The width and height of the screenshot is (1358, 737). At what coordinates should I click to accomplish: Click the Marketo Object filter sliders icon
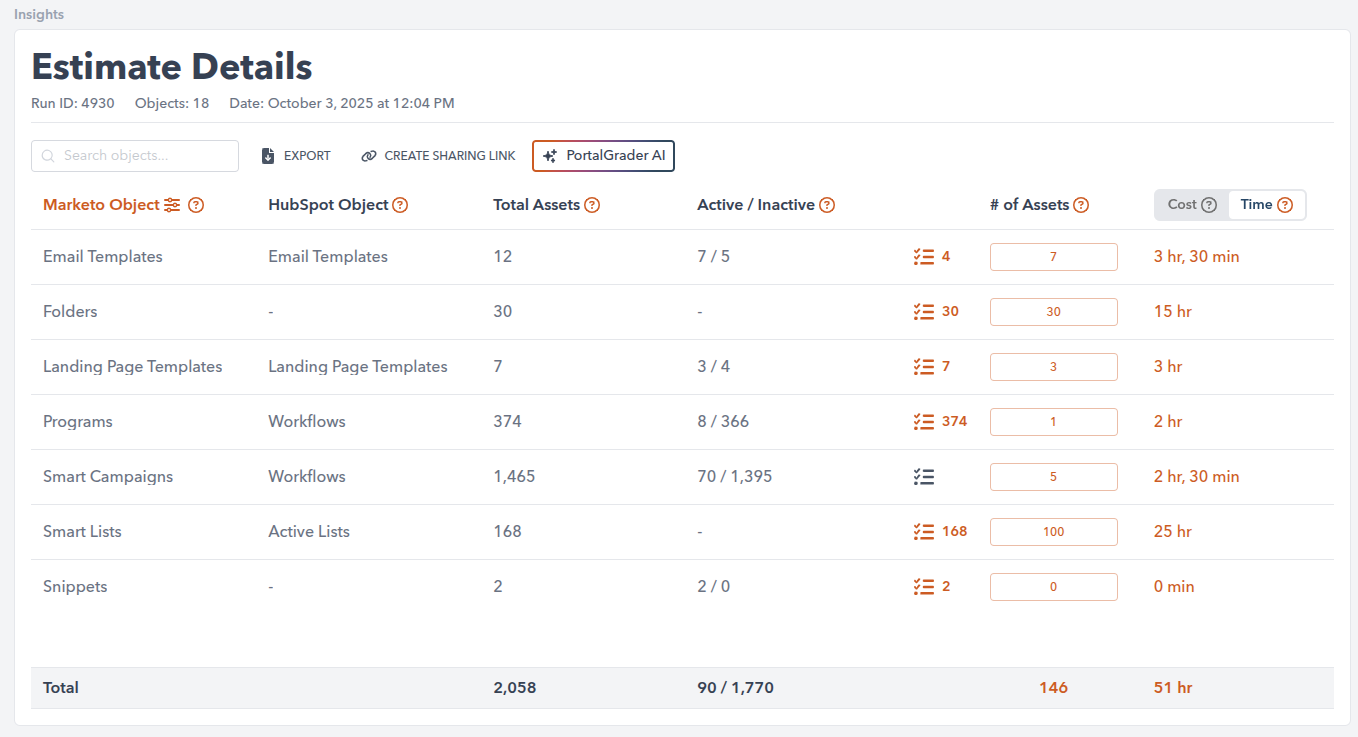pos(173,205)
